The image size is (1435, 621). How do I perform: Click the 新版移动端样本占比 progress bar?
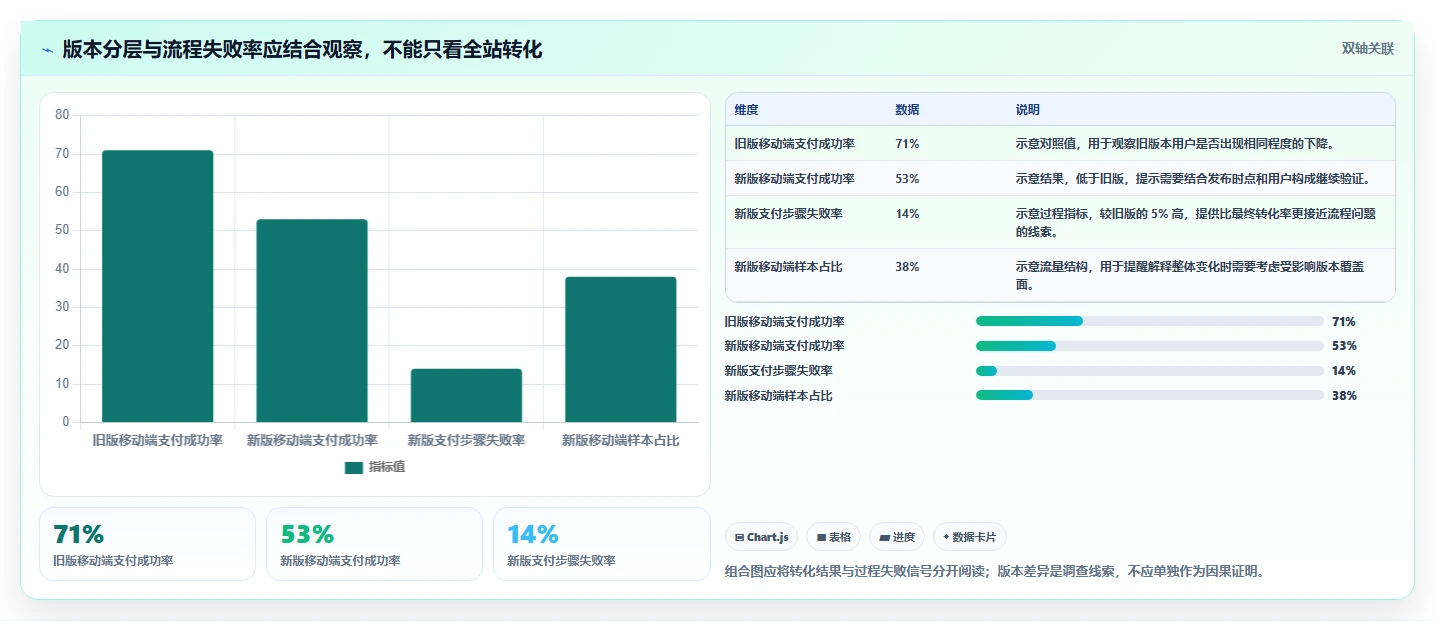pos(1150,395)
